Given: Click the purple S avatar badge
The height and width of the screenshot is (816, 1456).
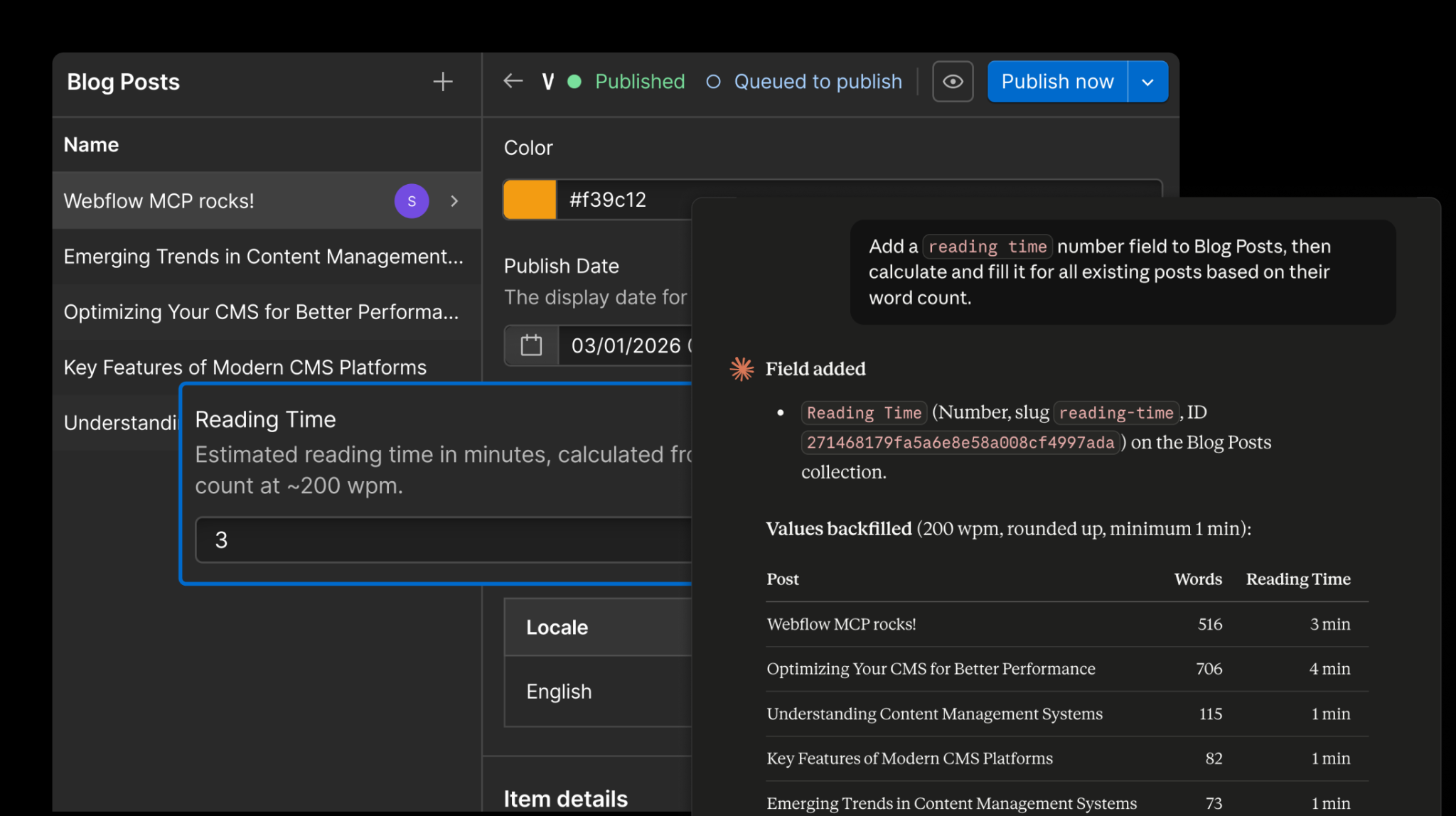Looking at the screenshot, I should pos(412,201).
